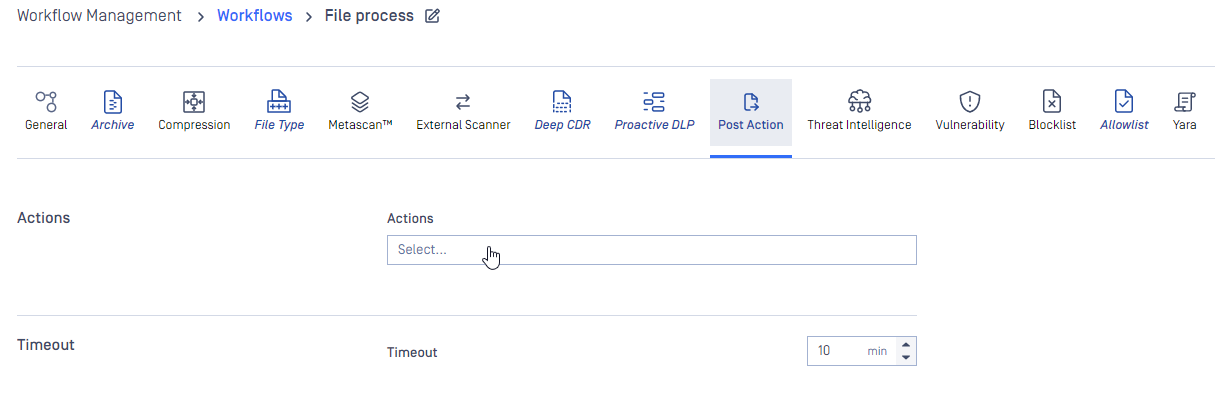Select the Post Action tab label
Screen dimensions: 1215x393
751,125
